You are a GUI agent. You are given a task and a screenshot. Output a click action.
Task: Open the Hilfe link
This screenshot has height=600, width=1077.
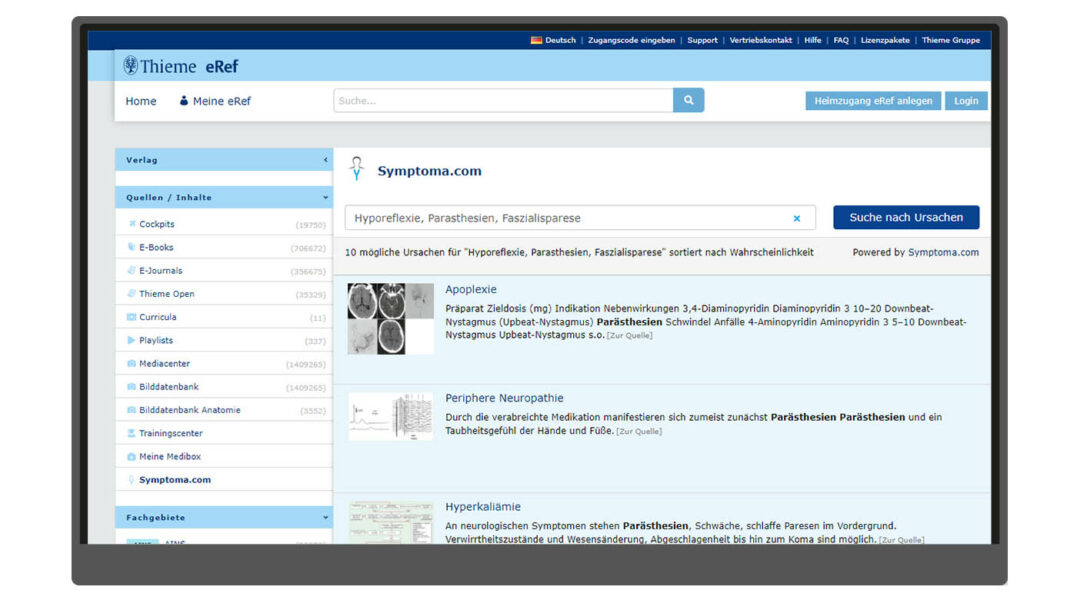click(x=813, y=41)
